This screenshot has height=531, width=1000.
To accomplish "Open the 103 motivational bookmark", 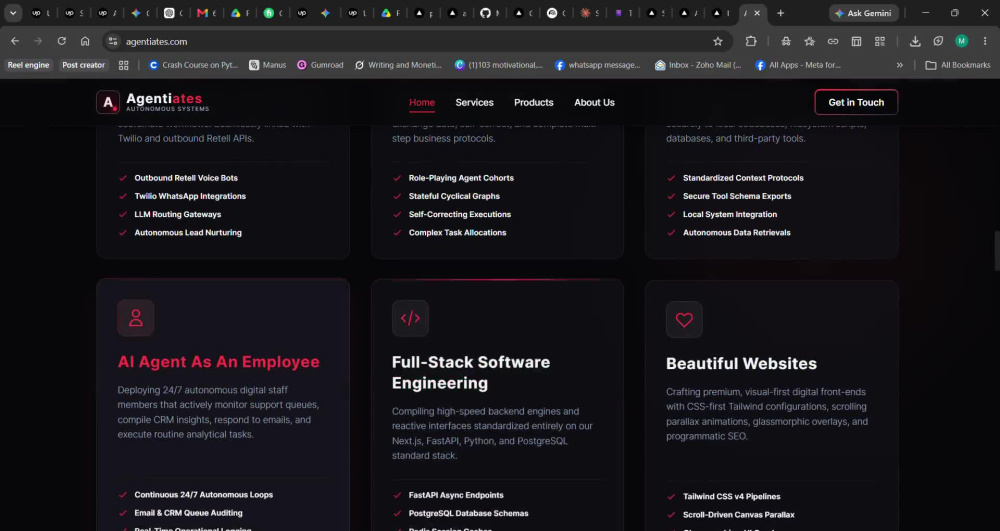I will pos(499,65).
